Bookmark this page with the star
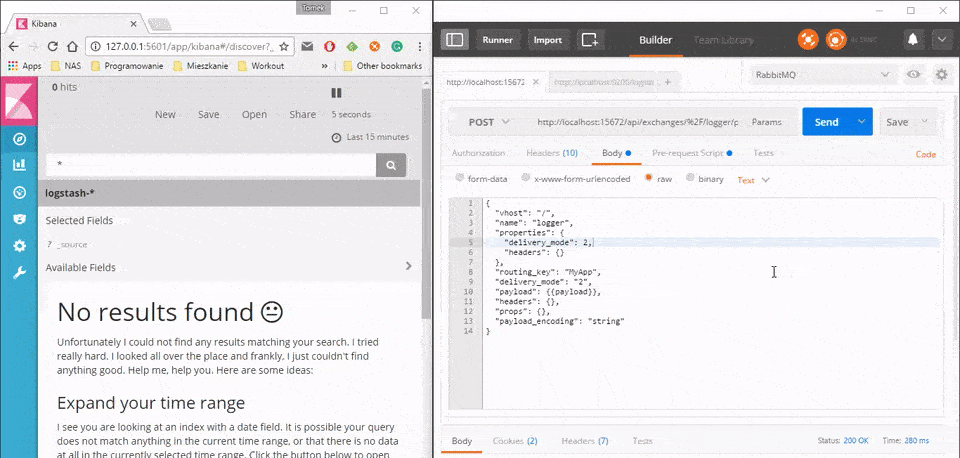The width and height of the screenshot is (960, 458). (284, 47)
